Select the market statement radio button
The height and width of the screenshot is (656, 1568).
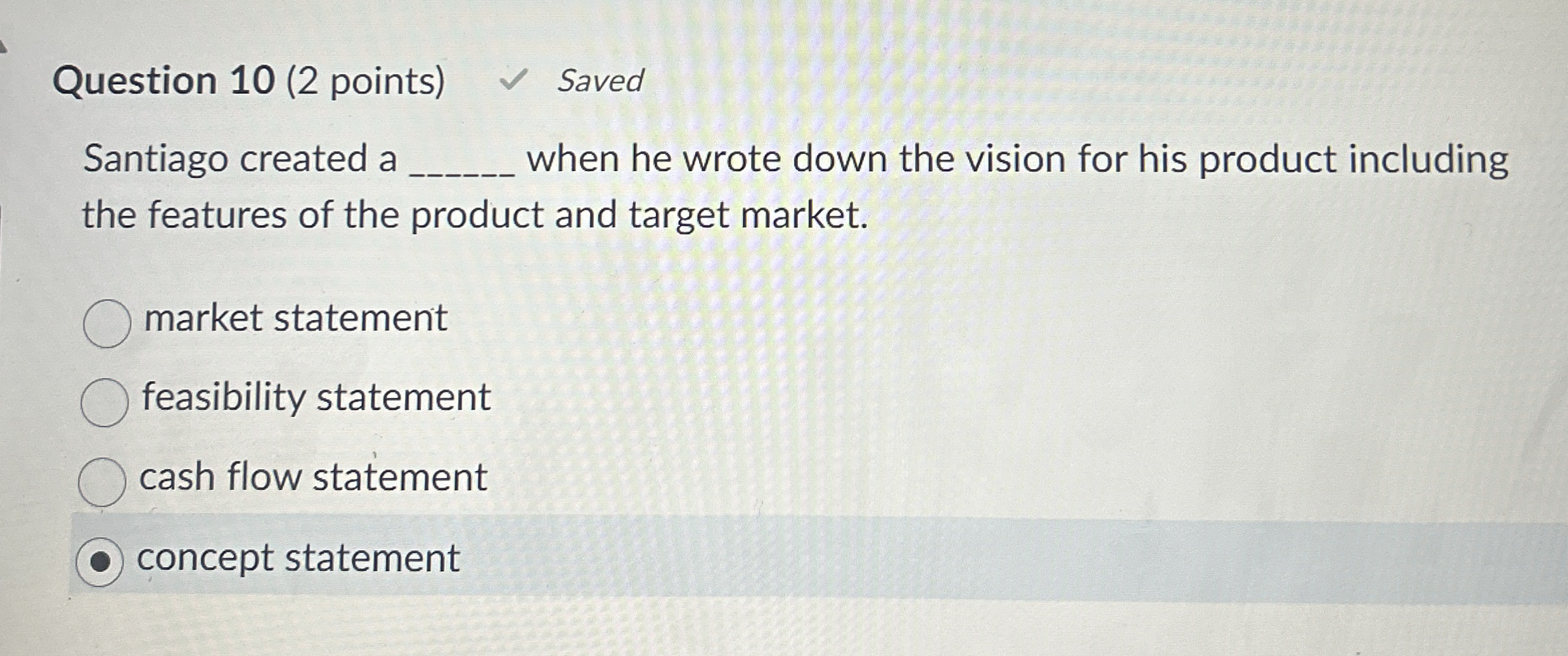(x=106, y=323)
